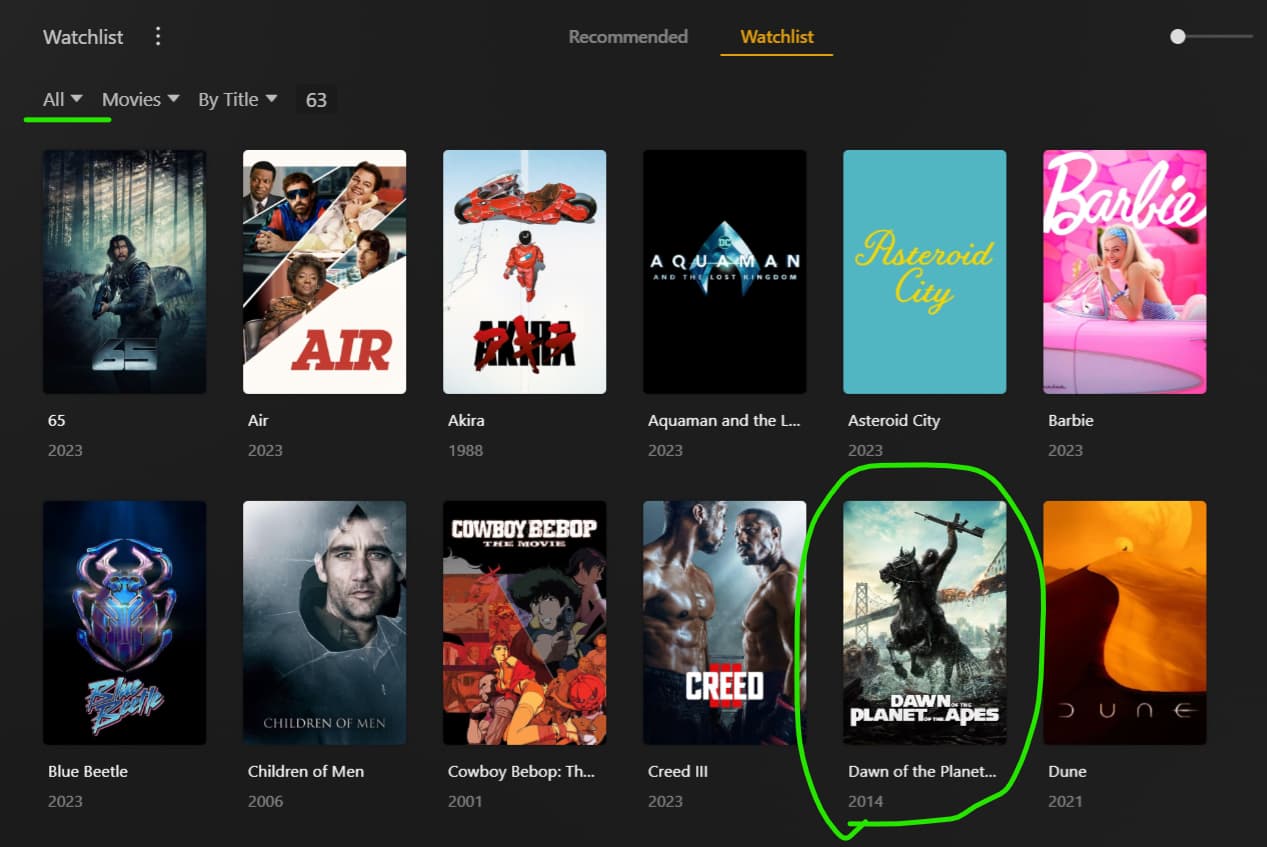Open the Movies type dropdown
This screenshot has width=1267, height=847.
point(140,99)
